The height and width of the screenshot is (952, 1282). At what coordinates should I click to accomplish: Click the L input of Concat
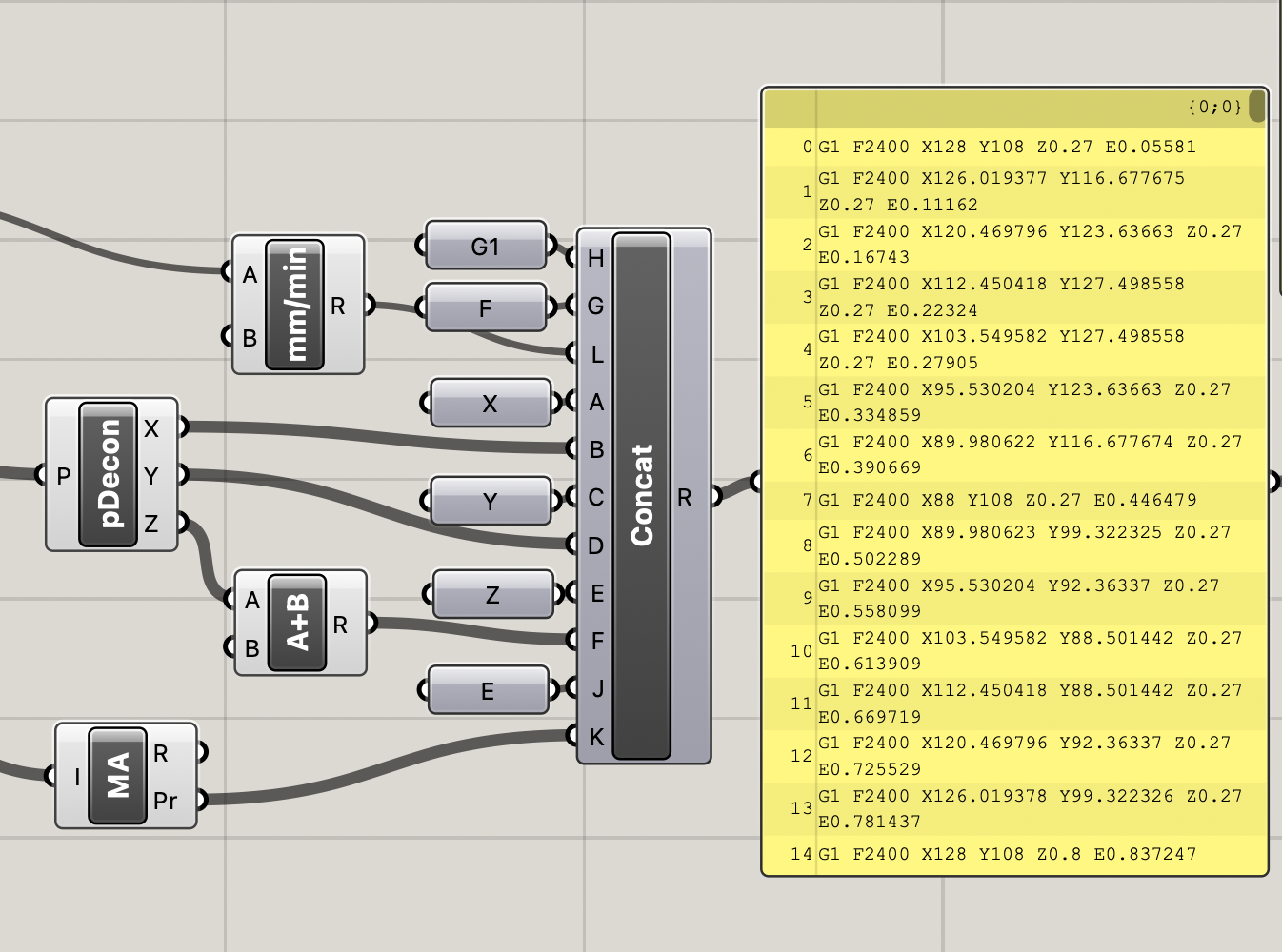click(596, 354)
